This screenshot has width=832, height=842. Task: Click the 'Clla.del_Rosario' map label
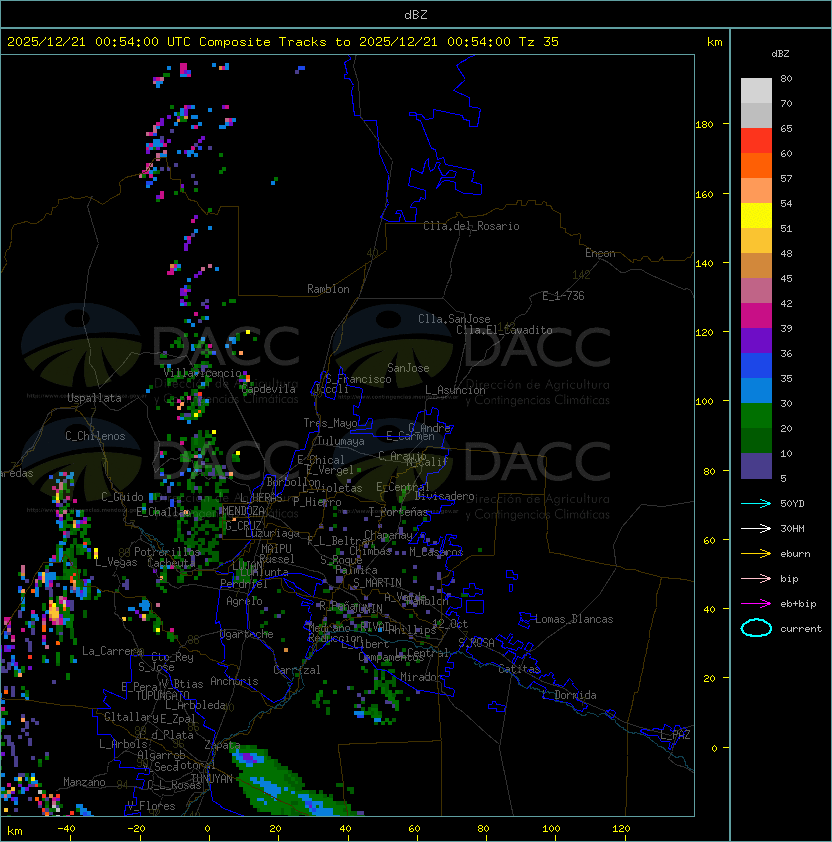tap(471, 226)
